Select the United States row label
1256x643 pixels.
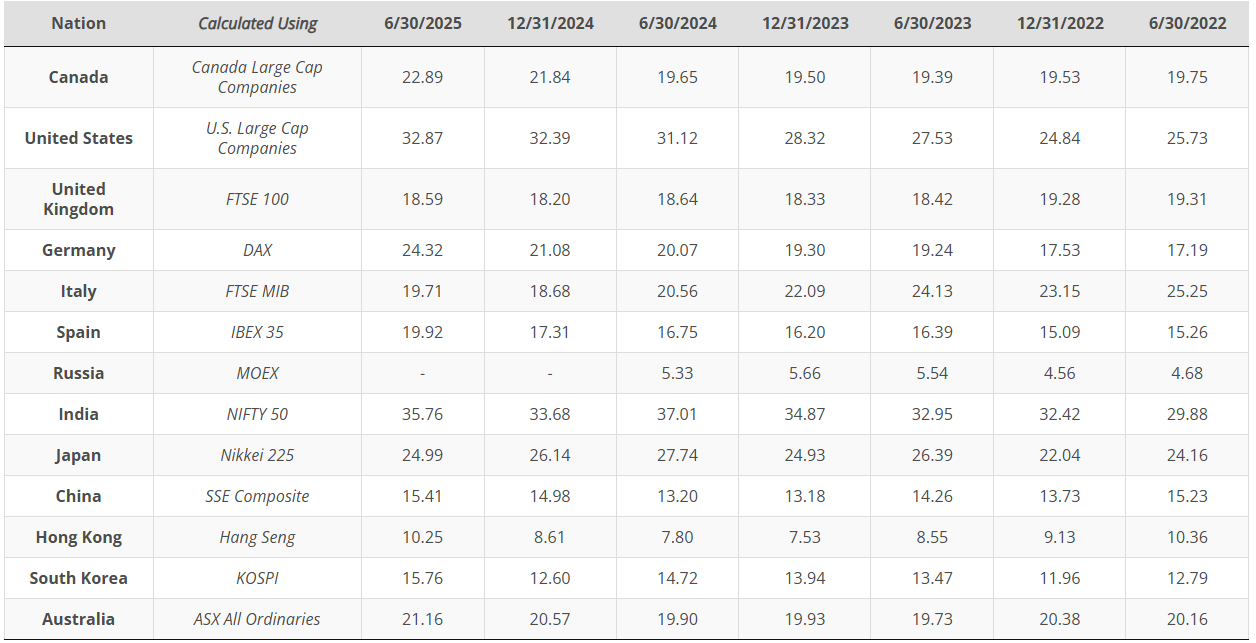click(78, 138)
